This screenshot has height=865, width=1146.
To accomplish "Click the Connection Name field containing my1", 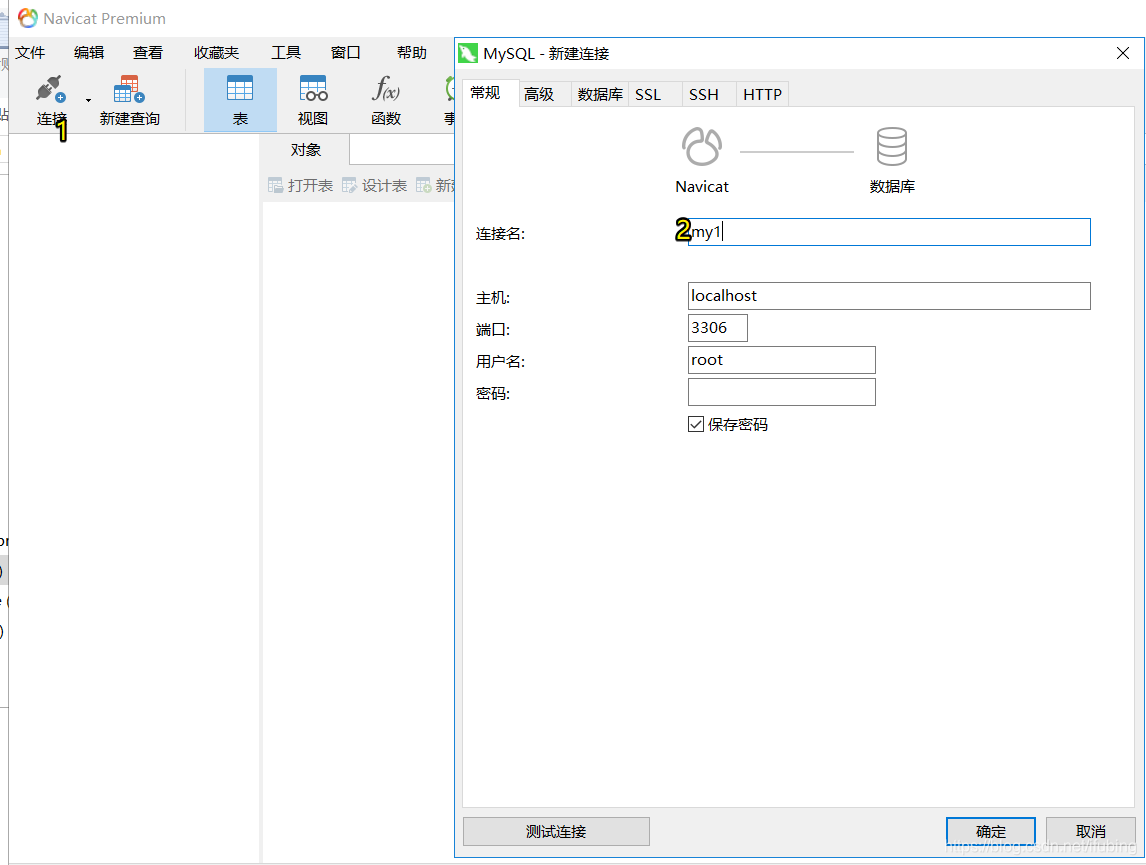I will tap(889, 232).
